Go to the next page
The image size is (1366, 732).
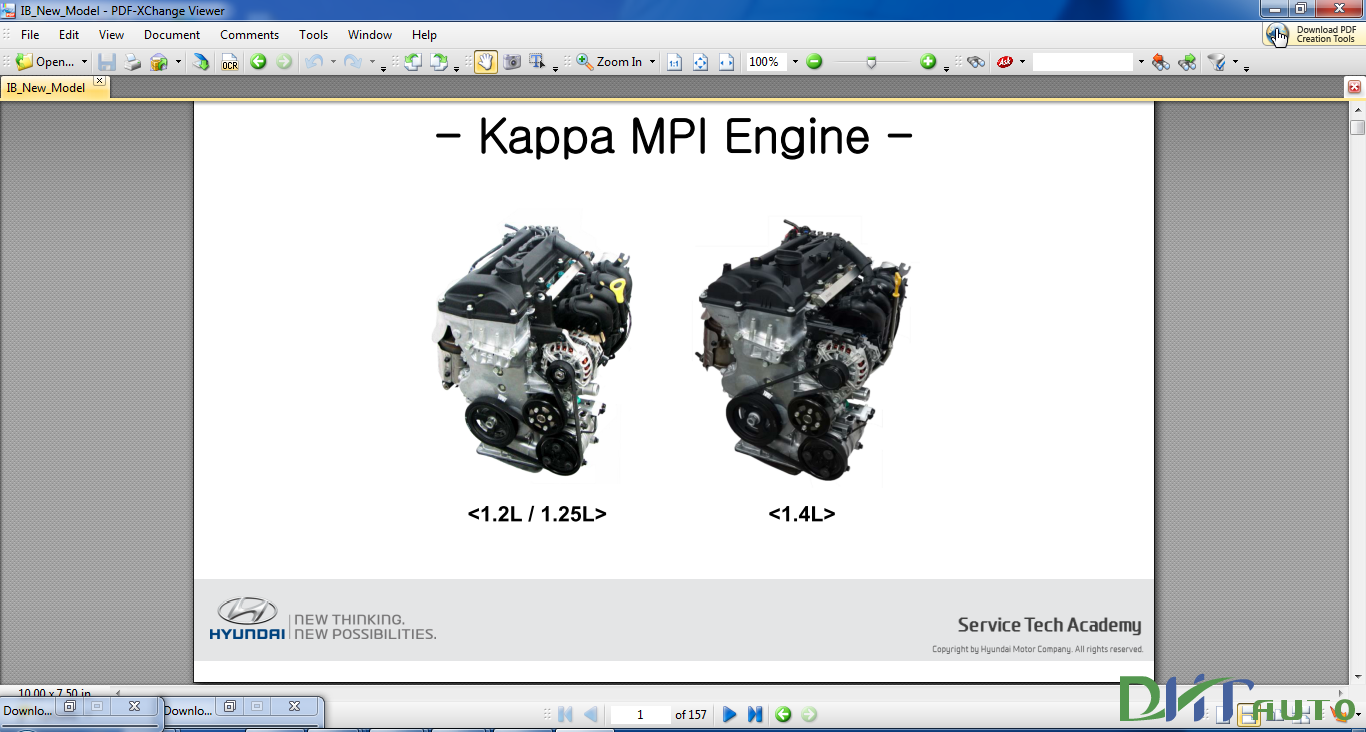(x=729, y=714)
